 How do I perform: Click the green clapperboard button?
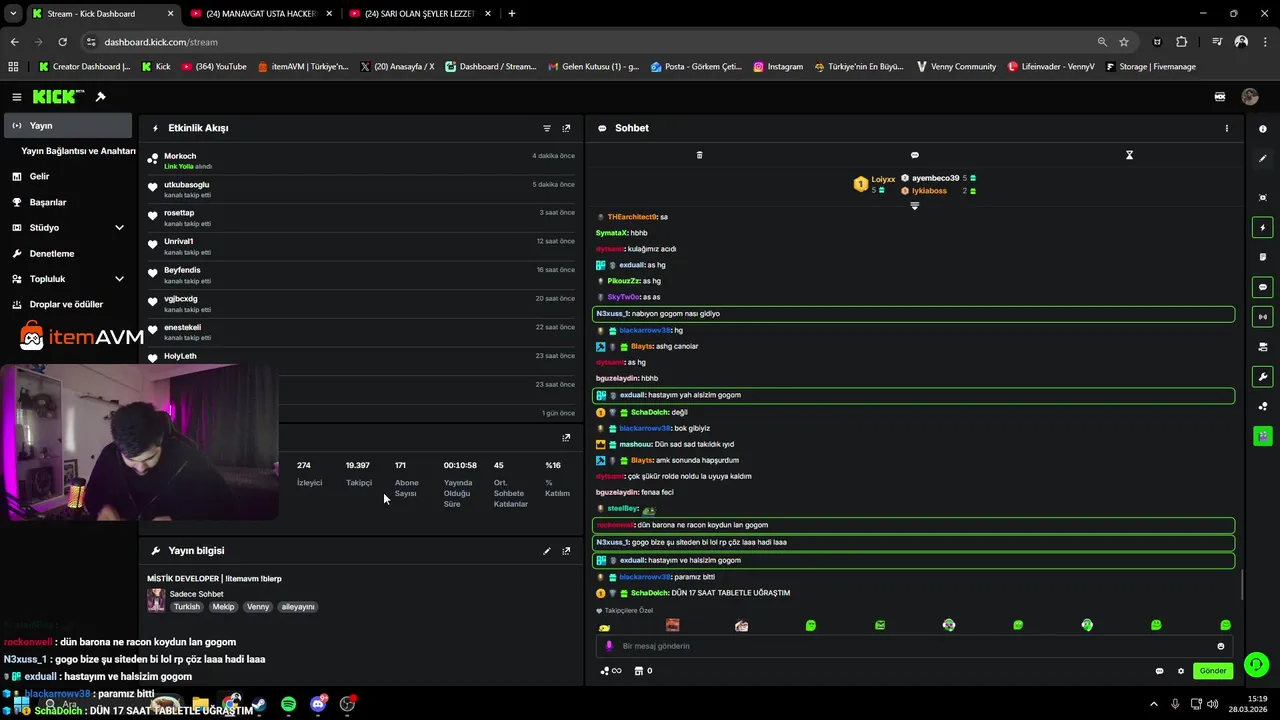tap(1263, 436)
